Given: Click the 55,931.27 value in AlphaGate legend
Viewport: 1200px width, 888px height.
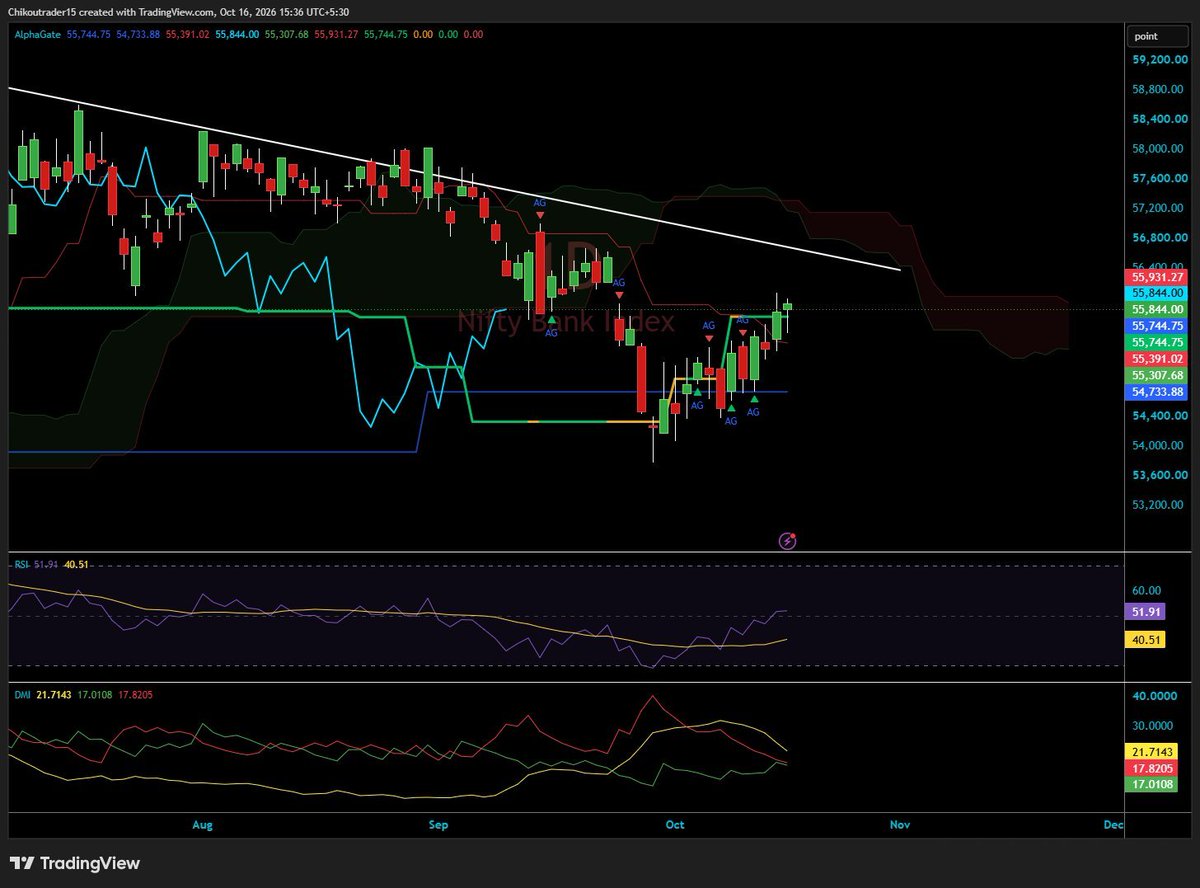Looking at the screenshot, I should pyautogui.click(x=338, y=34).
